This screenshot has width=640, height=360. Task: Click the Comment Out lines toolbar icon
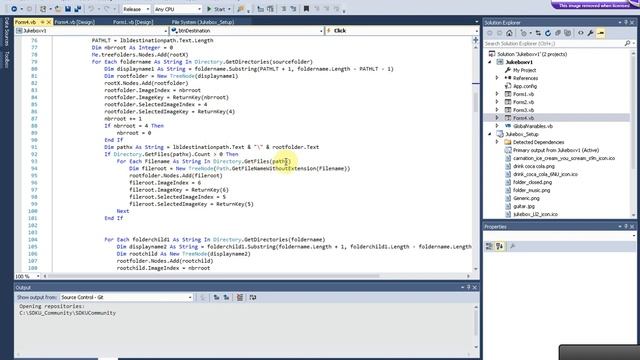point(284,9)
